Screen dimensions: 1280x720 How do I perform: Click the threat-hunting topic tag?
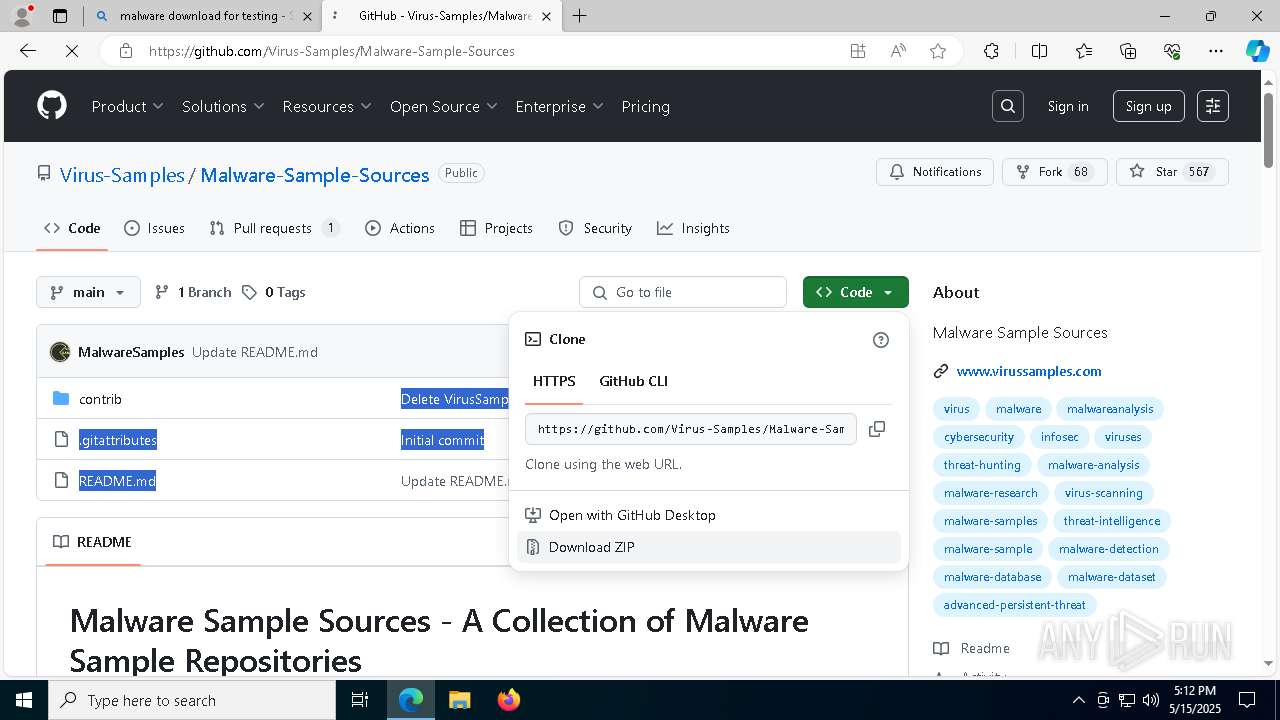pos(982,465)
